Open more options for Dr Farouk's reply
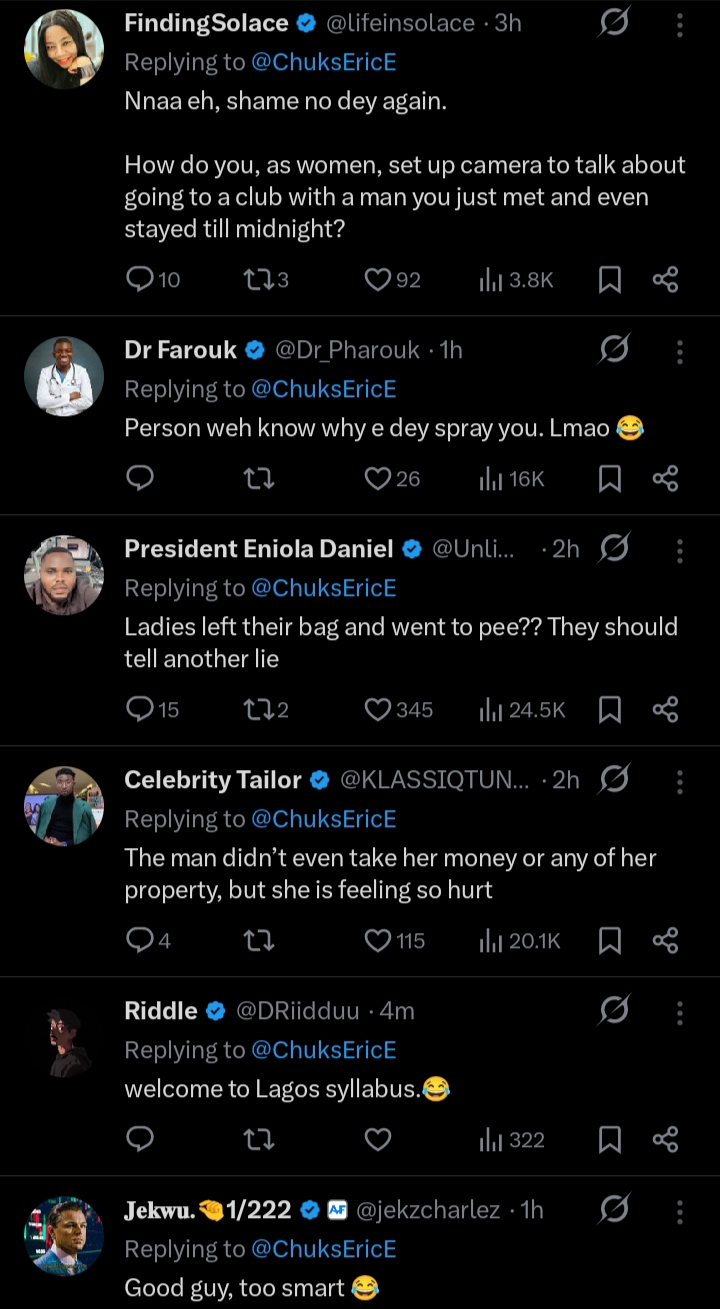Image resolution: width=720 pixels, height=1309 pixels. 680,351
